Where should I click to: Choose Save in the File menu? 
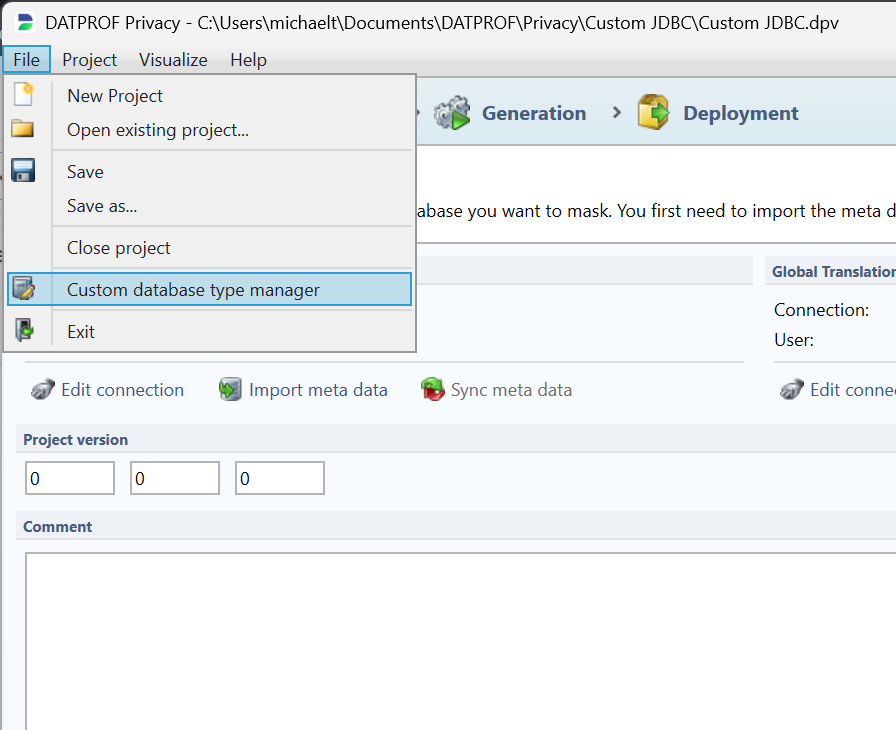point(209,172)
